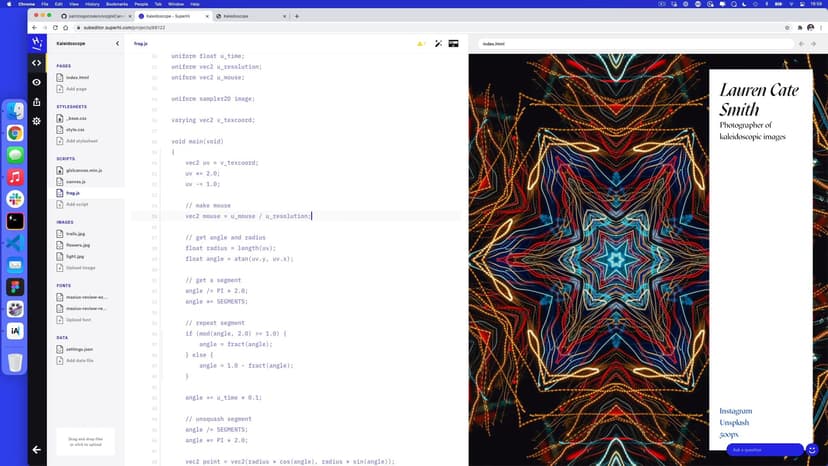Click the magic wand format icon
The width and height of the screenshot is (828, 466).
pos(438,44)
